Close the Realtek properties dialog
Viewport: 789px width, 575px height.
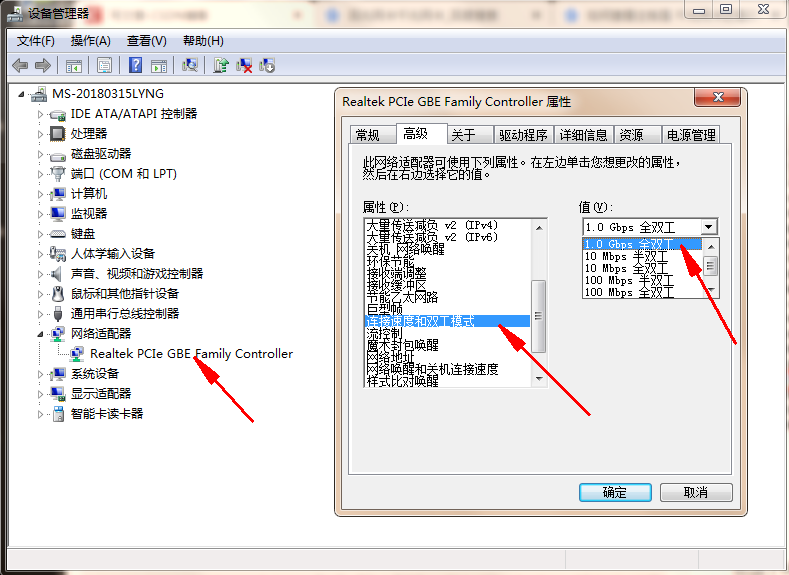[x=718, y=97]
